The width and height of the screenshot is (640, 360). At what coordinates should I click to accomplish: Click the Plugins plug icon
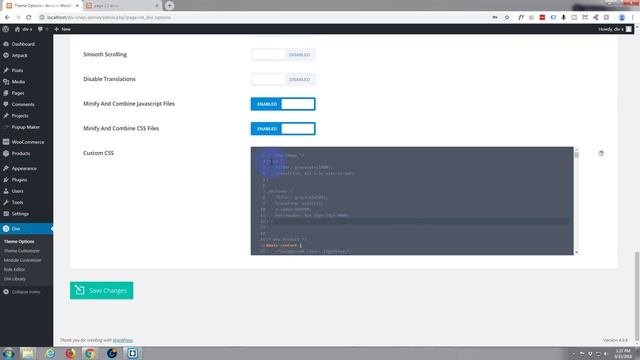pos(6,180)
